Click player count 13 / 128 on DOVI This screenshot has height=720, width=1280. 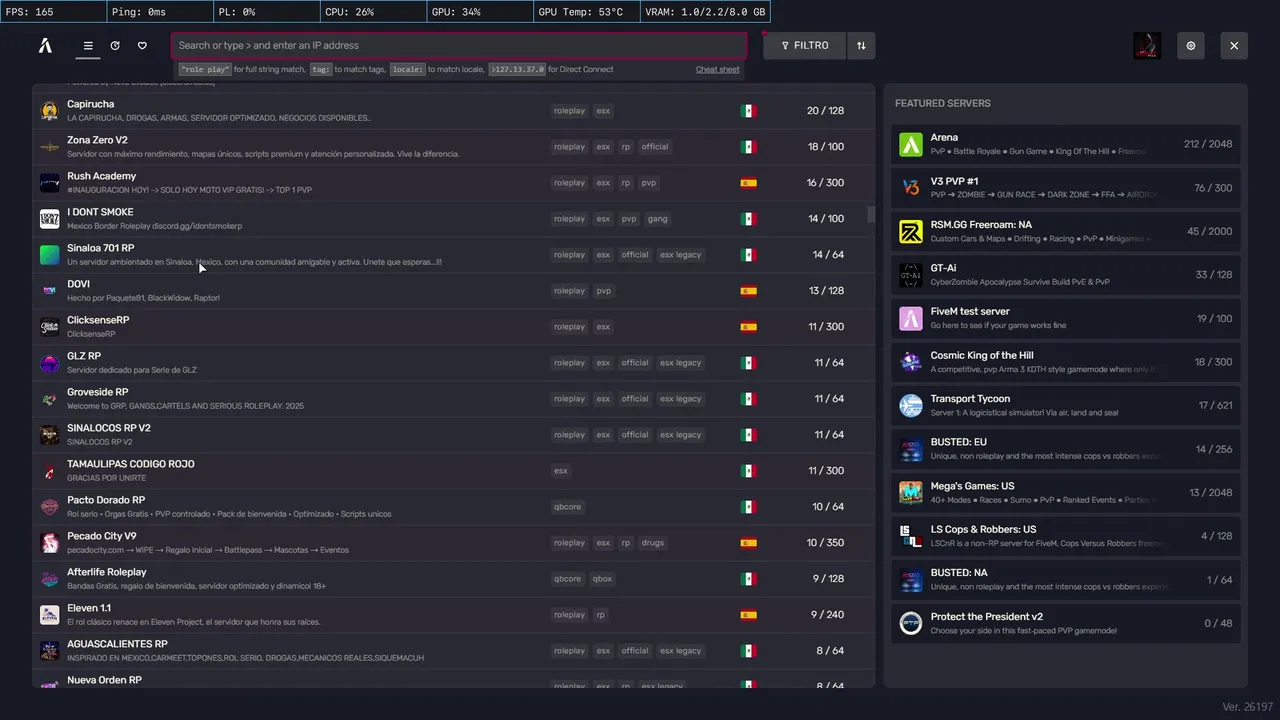click(826, 291)
